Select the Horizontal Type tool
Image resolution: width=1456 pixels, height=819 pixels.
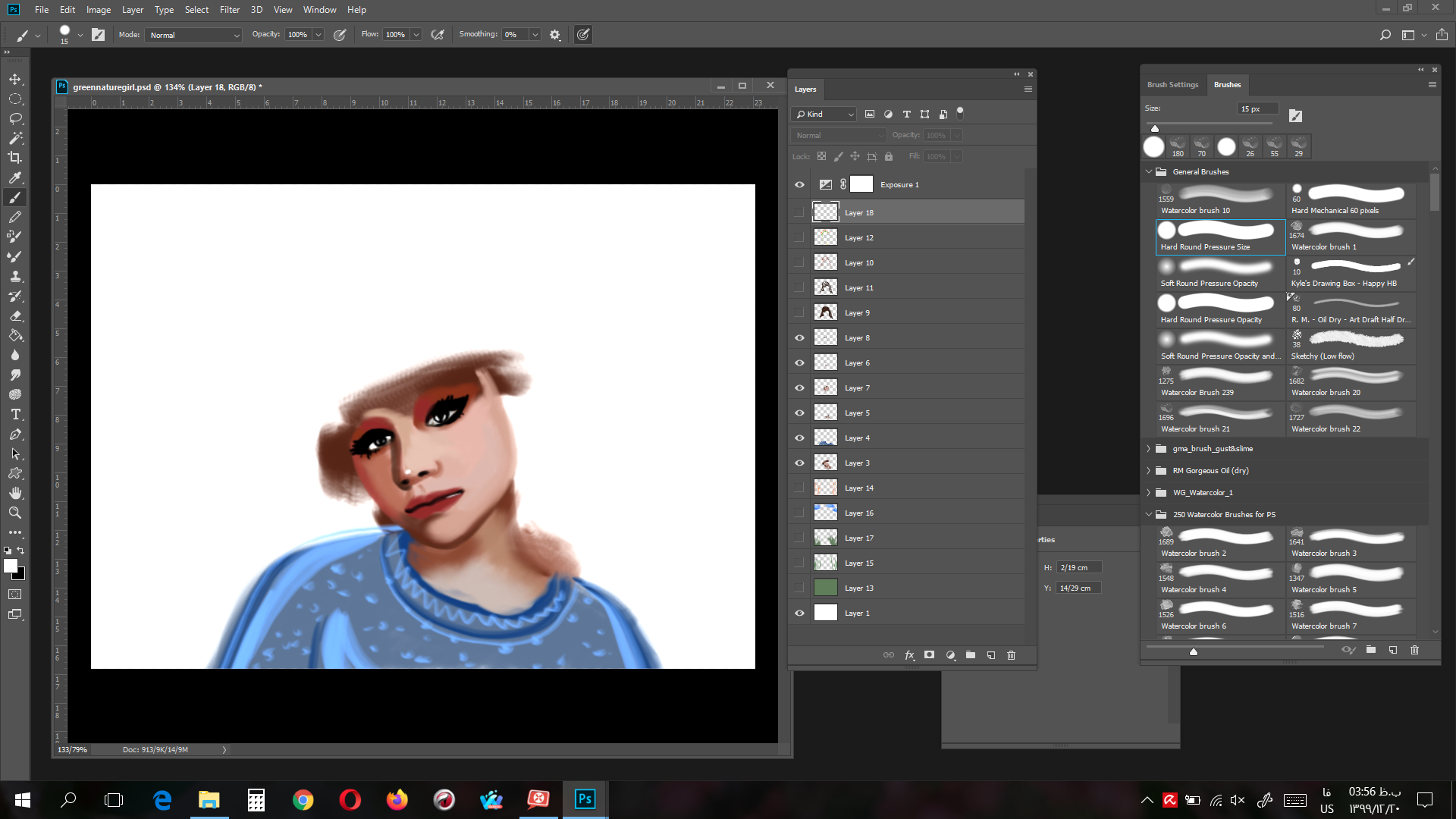click(x=15, y=414)
